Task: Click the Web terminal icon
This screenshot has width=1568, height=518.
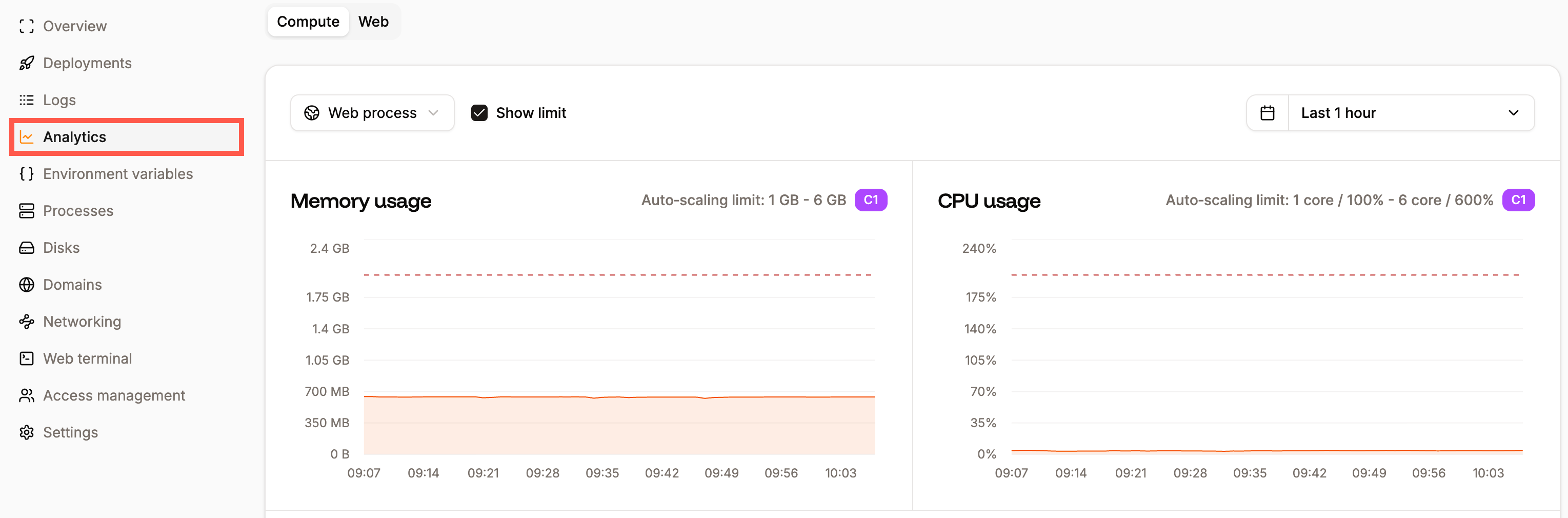Action: pos(26,358)
